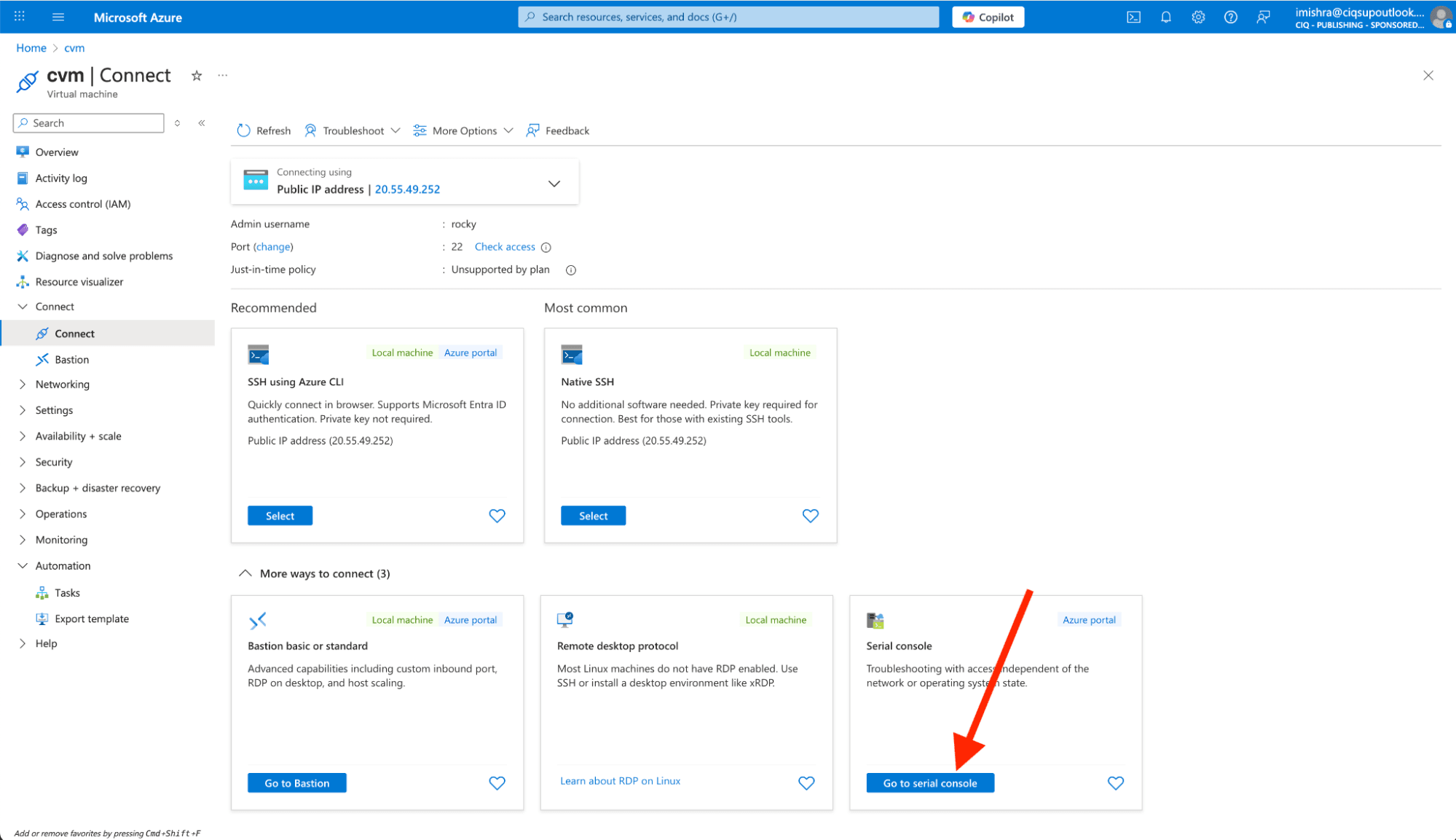Viewport: 1456px width, 840px height.
Task: Open Activity log in sidebar
Action: tap(61, 178)
